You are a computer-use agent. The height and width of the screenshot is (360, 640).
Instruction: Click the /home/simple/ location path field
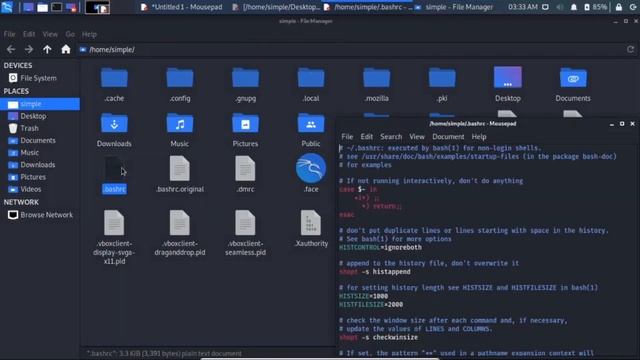coord(351,49)
